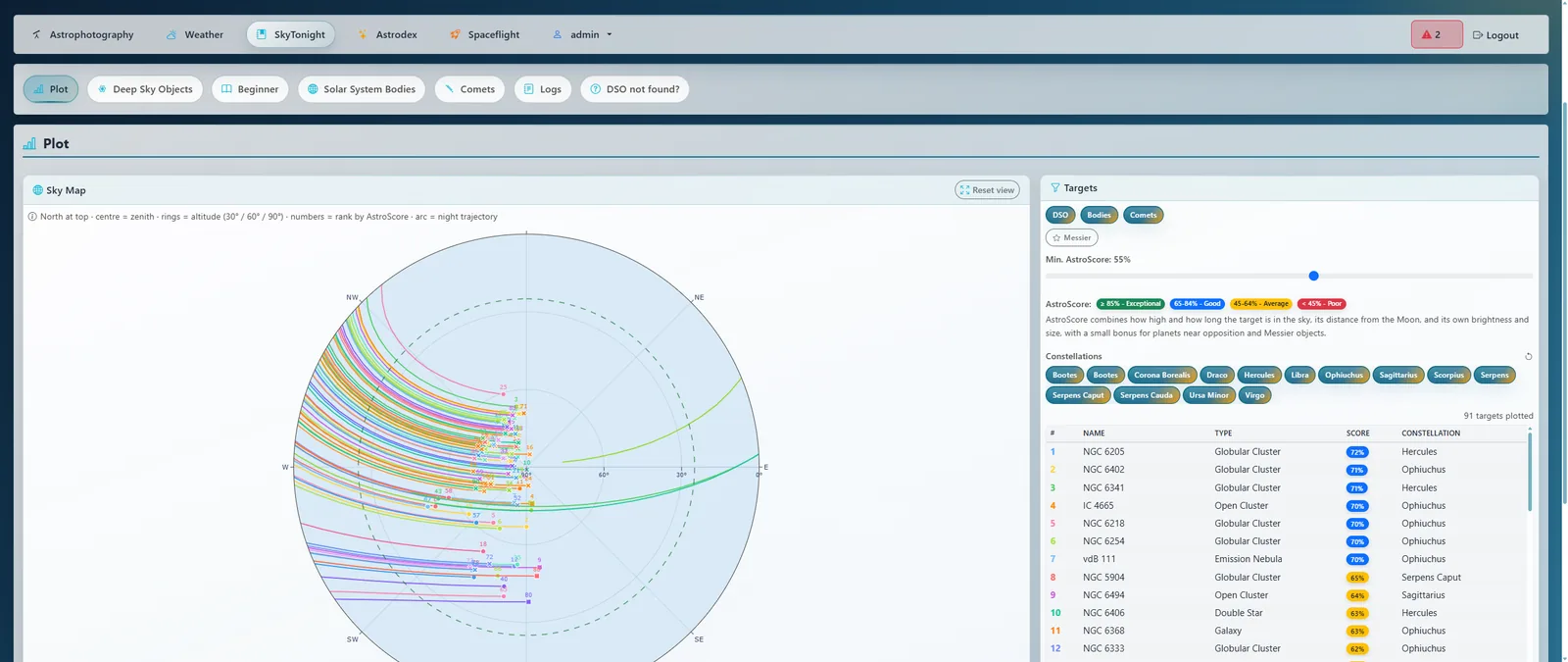Sort by the NAME column header
This screenshot has height=662, width=1568.
click(1094, 433)
